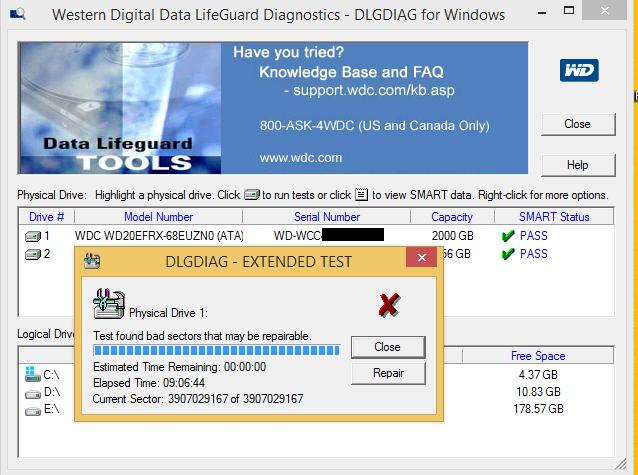Click the 4.37 GB free space value
Image resolution: width=638 pixels, height=475 pixels.
(x=538, y=374)
